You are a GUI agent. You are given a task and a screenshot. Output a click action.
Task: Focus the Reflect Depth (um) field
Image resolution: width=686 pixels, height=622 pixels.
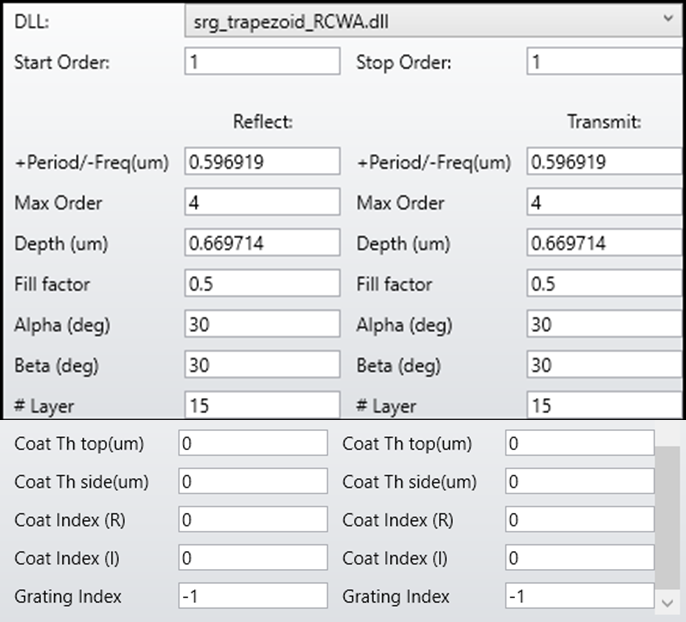[x=262, y=244]
